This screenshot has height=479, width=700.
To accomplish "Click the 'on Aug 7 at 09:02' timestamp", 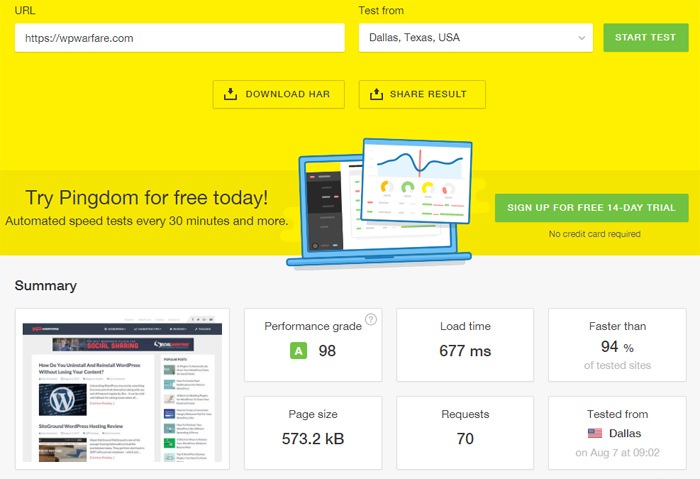I will point(617,453).
